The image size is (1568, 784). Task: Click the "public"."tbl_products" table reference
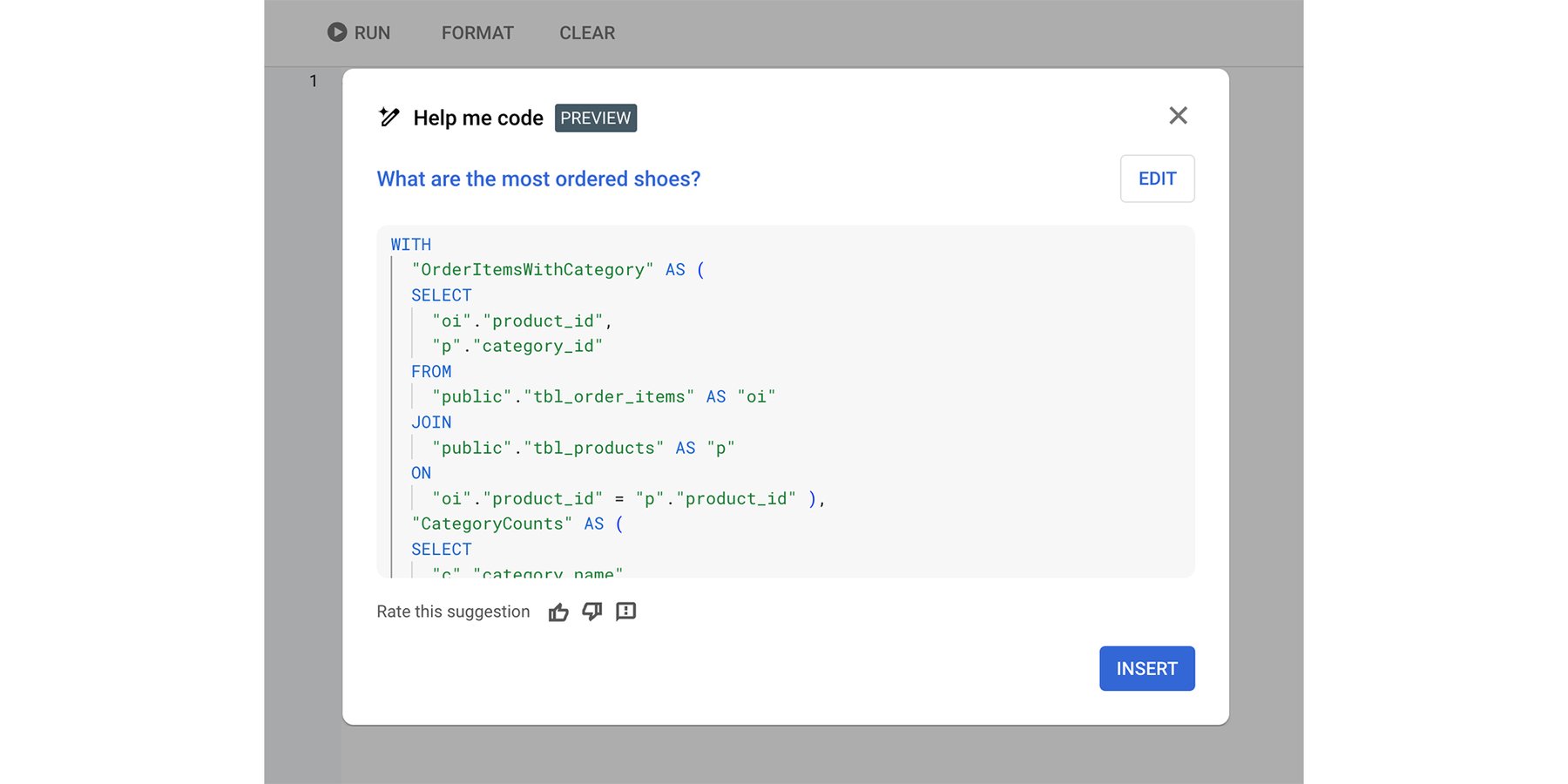548,448
